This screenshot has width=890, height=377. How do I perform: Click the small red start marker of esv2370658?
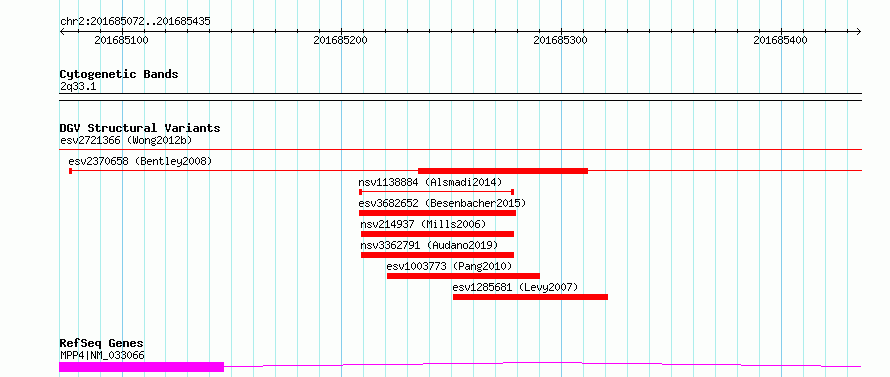coord(70,171)
